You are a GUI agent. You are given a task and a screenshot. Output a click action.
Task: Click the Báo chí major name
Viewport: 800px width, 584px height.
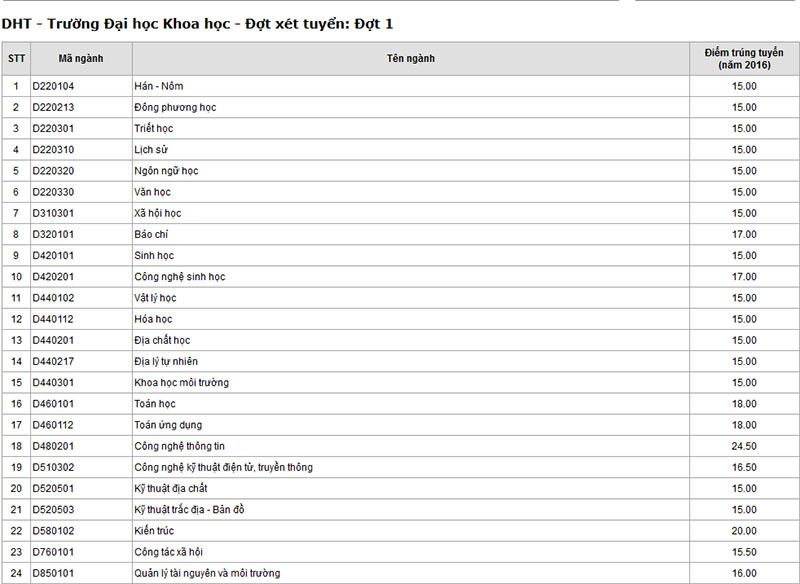(x=151, y=234)
